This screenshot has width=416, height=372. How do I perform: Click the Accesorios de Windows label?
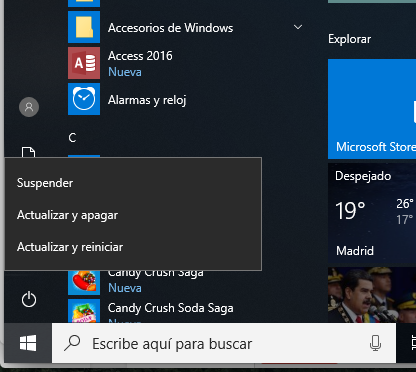(170, 28)
